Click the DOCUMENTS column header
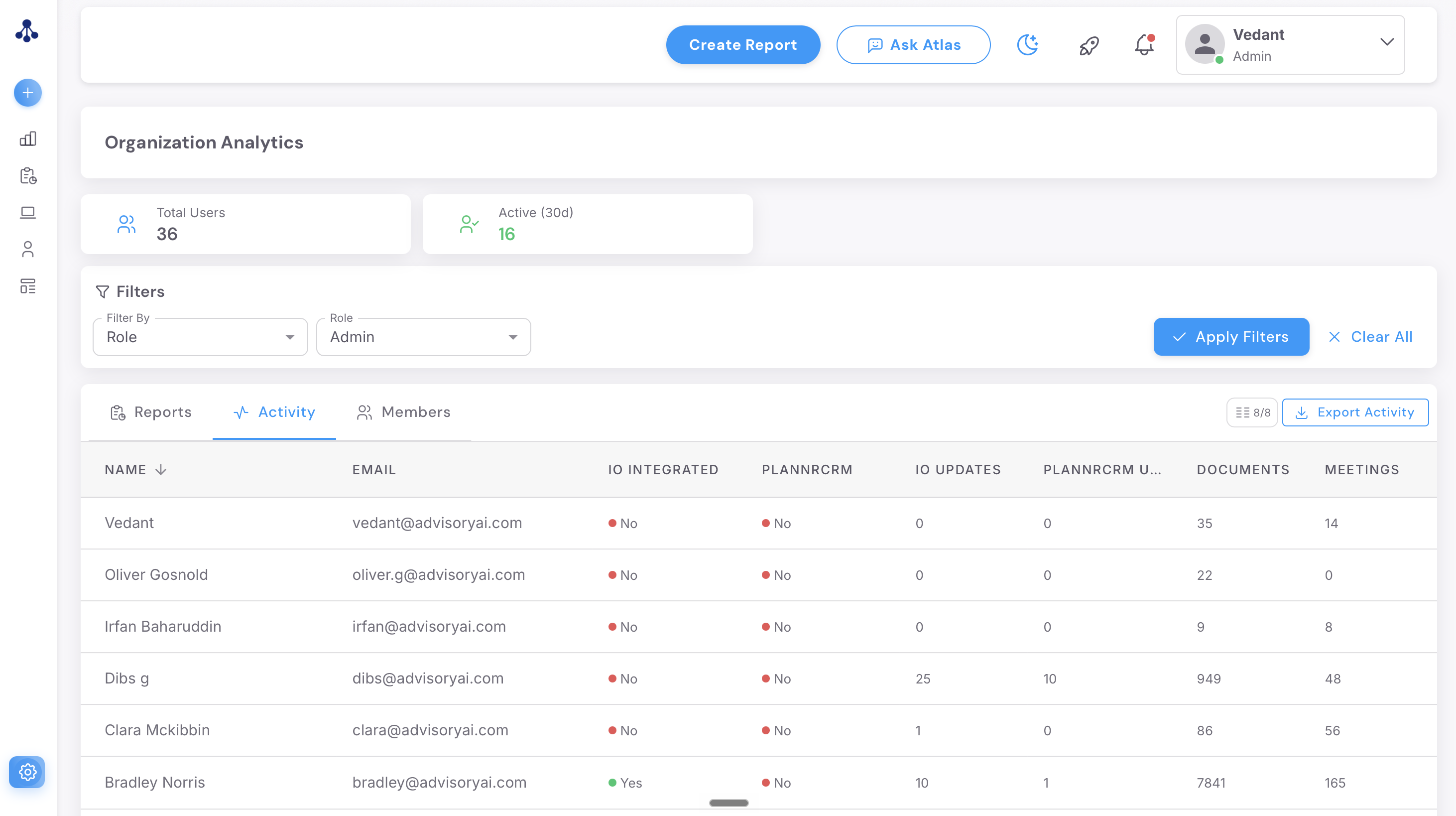 tap(1243, 470)
